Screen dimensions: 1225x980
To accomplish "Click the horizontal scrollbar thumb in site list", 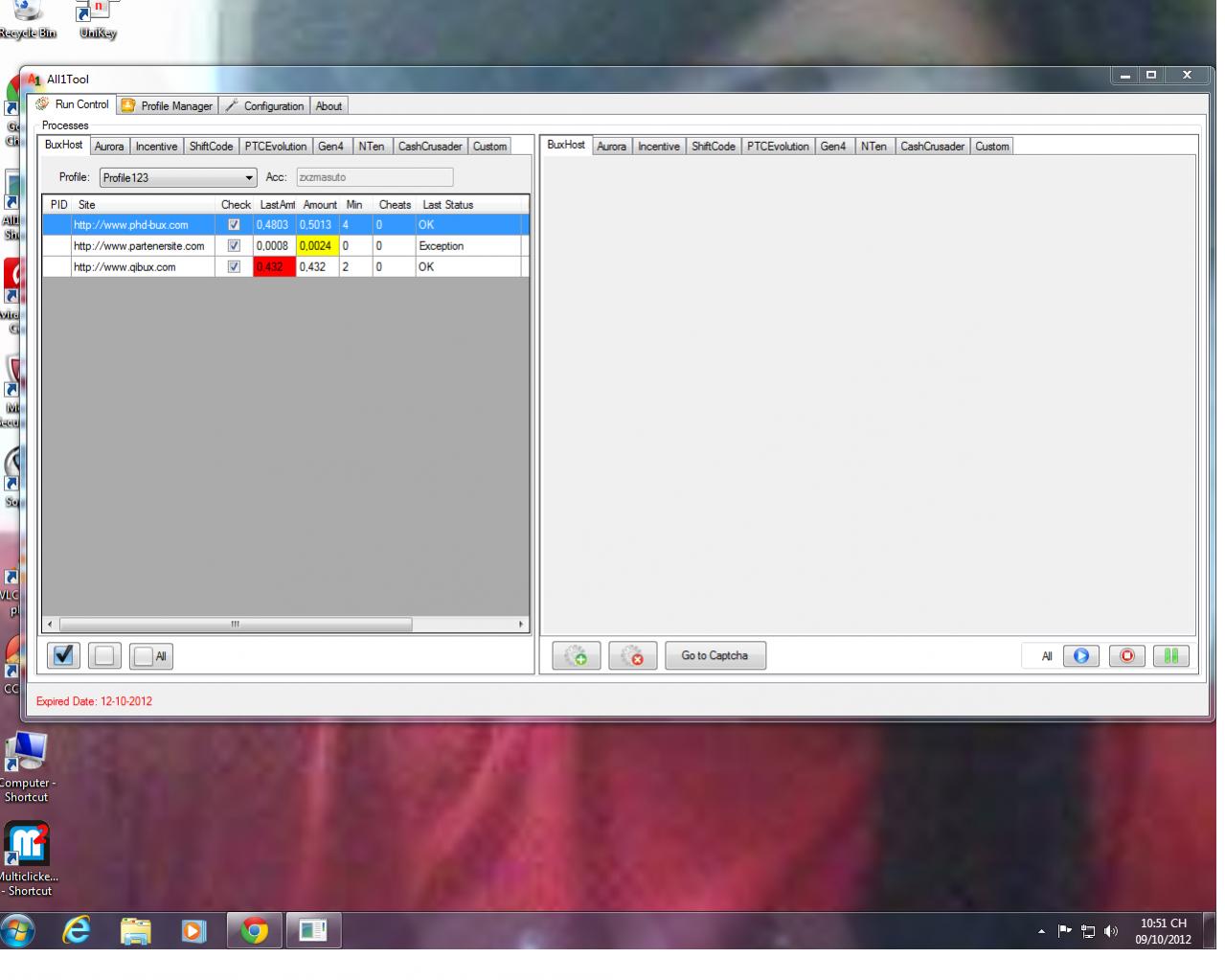I will (235, 625).
